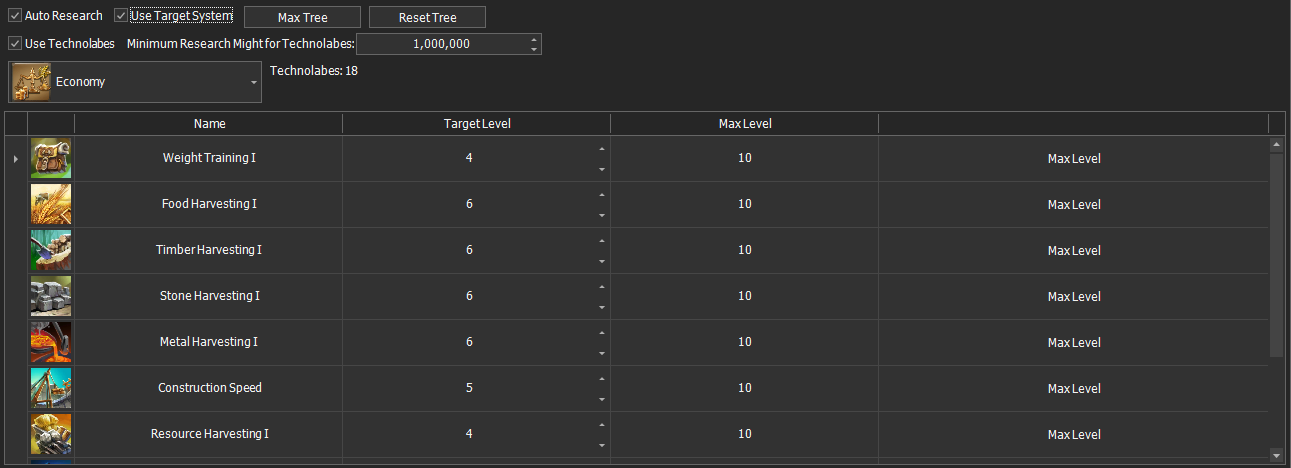Click the vertical scrollbar down arrow
The width and height of the screenshot is (1291, 468).
click(1276, 455)
